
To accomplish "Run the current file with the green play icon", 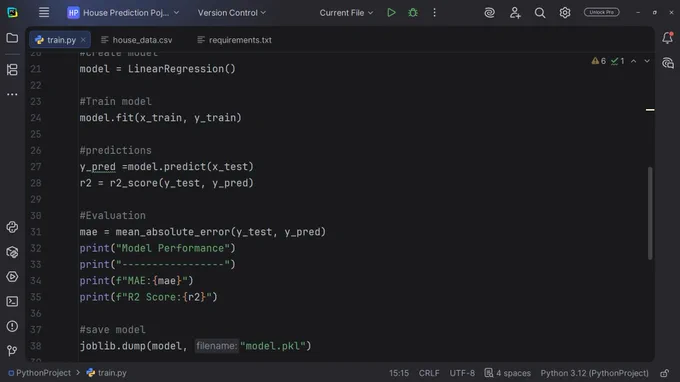I will (x=391, y=13).
